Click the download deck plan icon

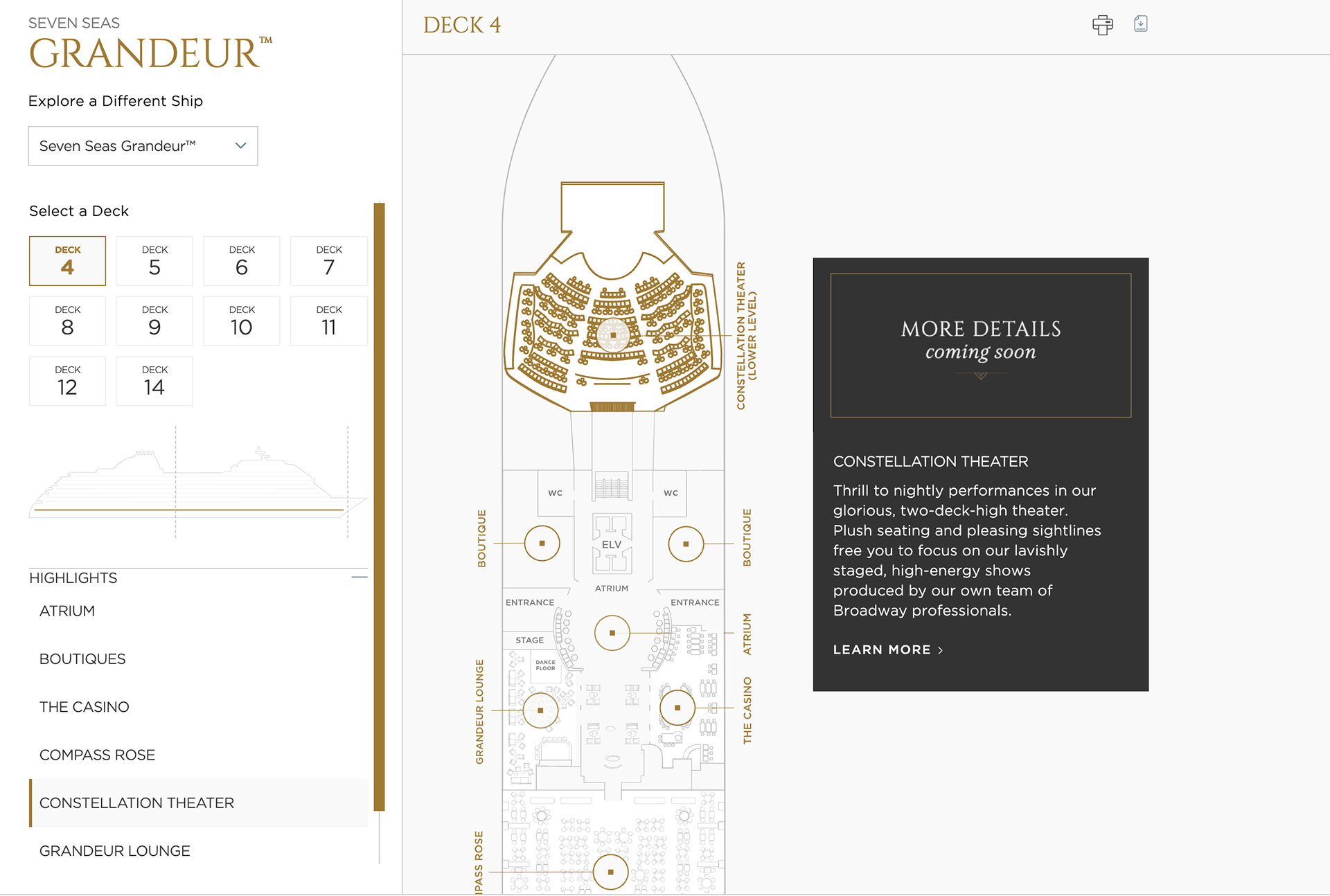point(1140,24)
